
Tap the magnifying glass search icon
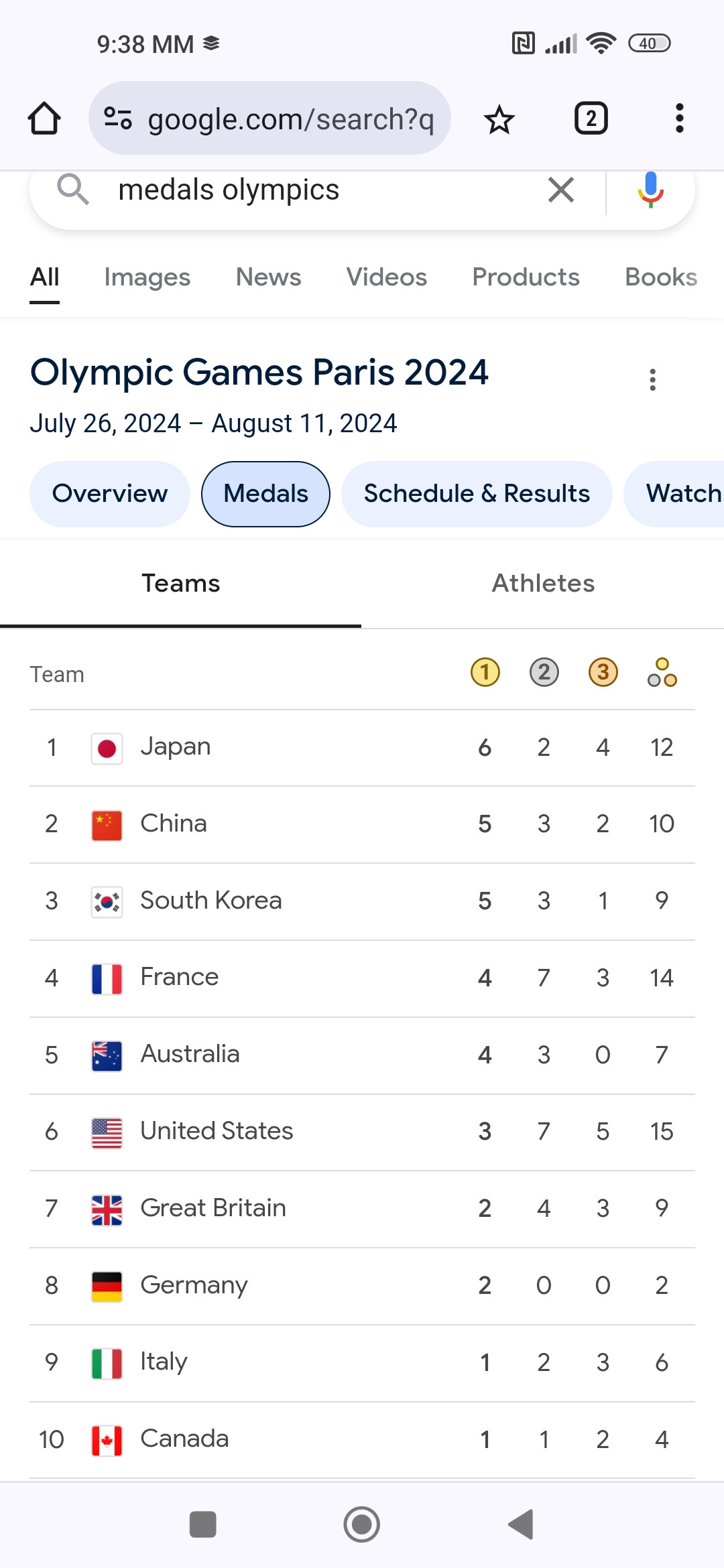[x=72, y=190]
